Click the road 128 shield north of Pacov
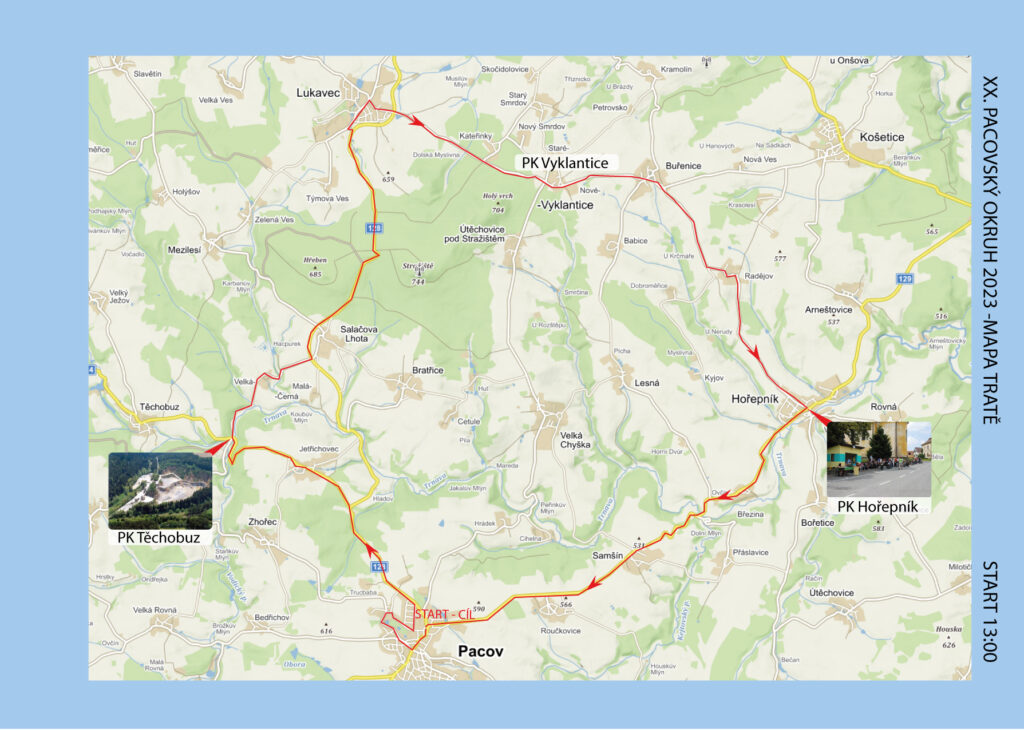This screenshot has width=1024, height=730. click(x=379, y=567)
